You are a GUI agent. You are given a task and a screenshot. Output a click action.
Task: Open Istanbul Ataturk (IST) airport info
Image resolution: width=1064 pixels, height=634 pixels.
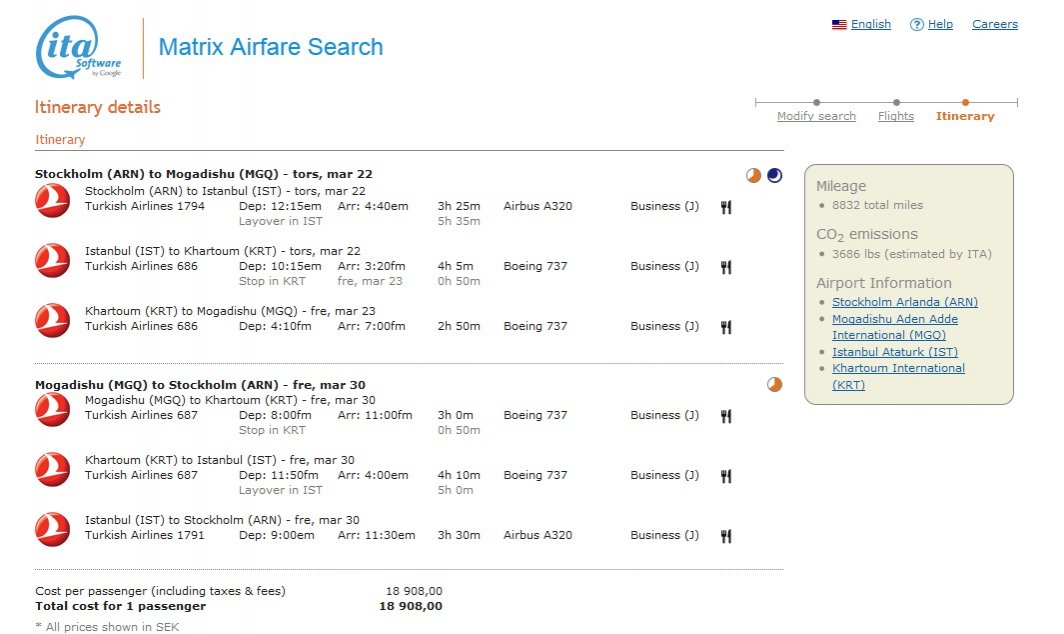click(x=895, y=352)
